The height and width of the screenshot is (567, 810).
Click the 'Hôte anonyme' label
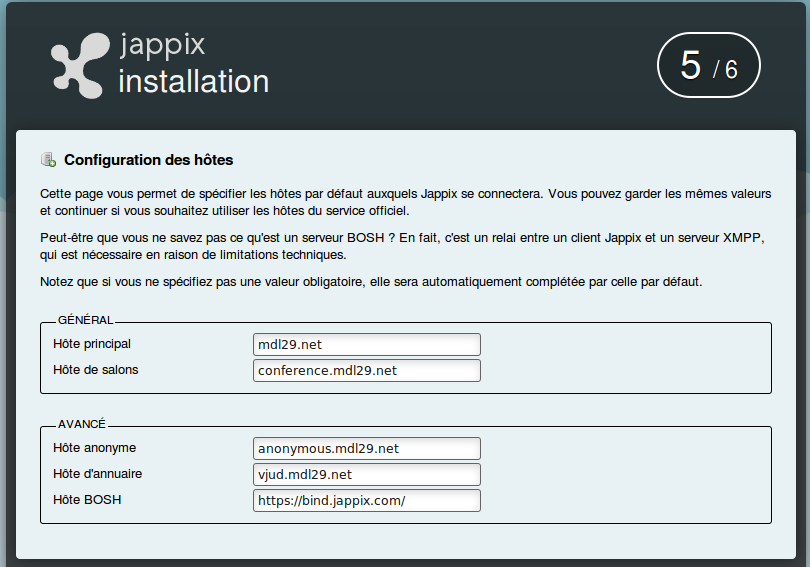(94, 447)
